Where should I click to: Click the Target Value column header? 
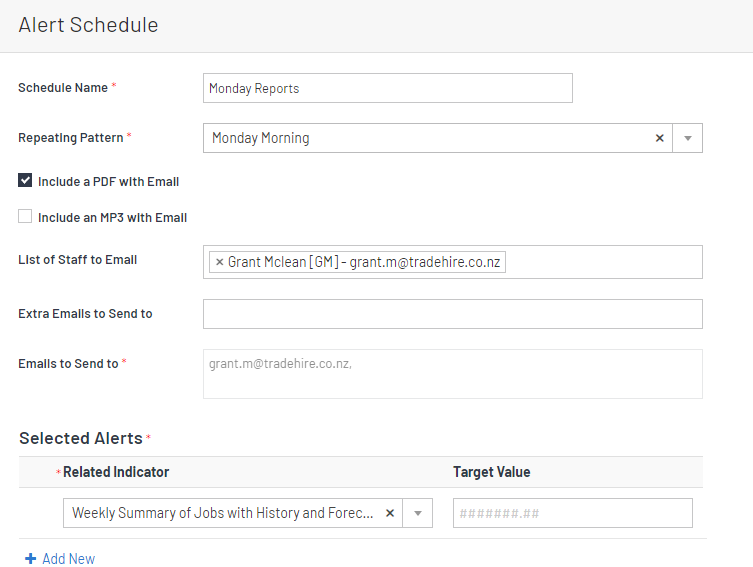pos(491,472)
